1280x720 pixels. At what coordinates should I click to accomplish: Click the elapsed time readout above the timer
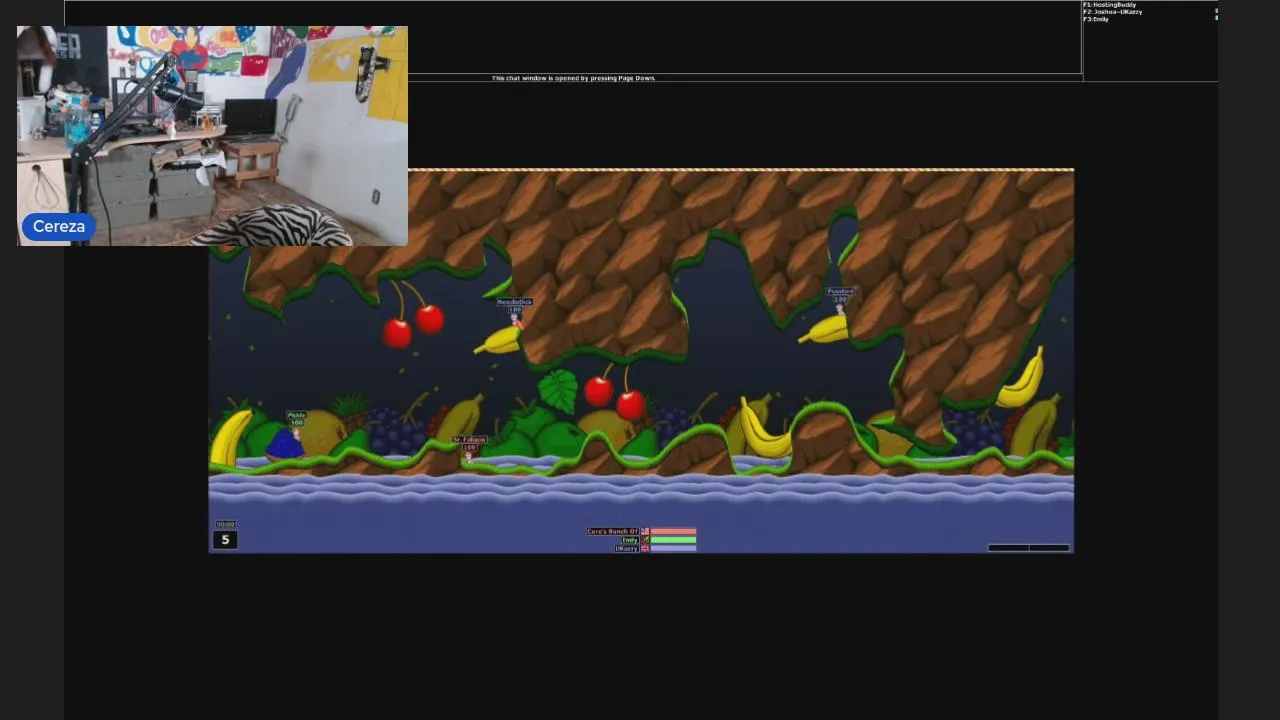pyautogui.click(x=225, y=524)
